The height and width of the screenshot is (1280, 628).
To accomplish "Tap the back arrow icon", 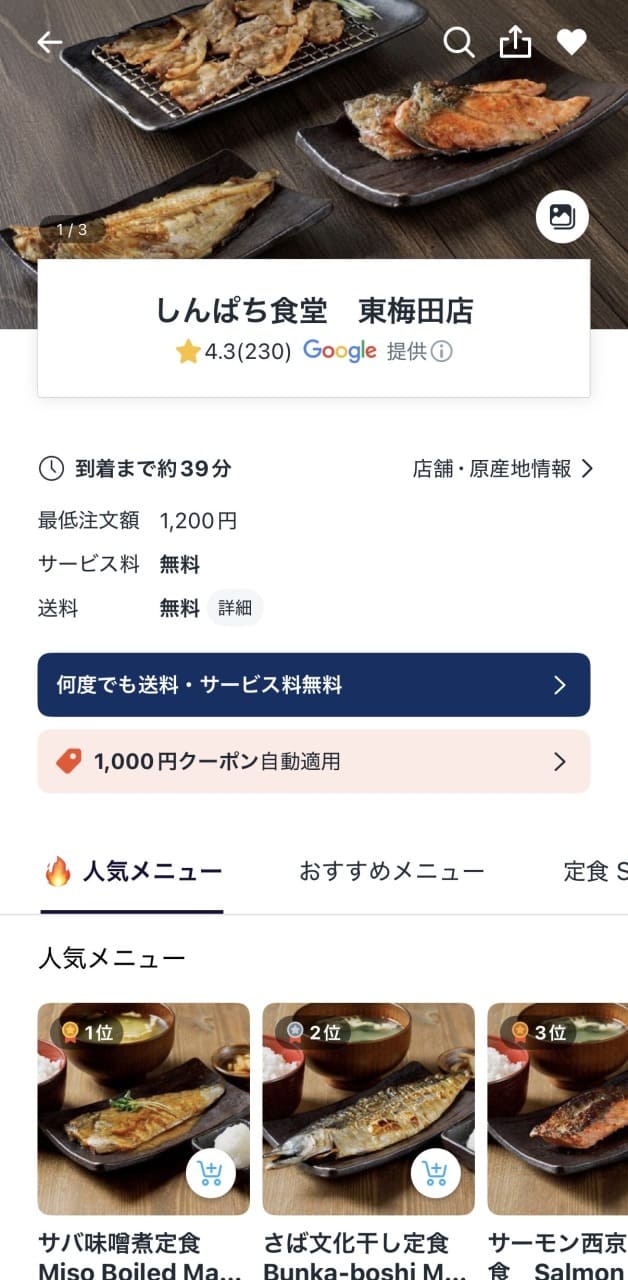I will [49, 42].
